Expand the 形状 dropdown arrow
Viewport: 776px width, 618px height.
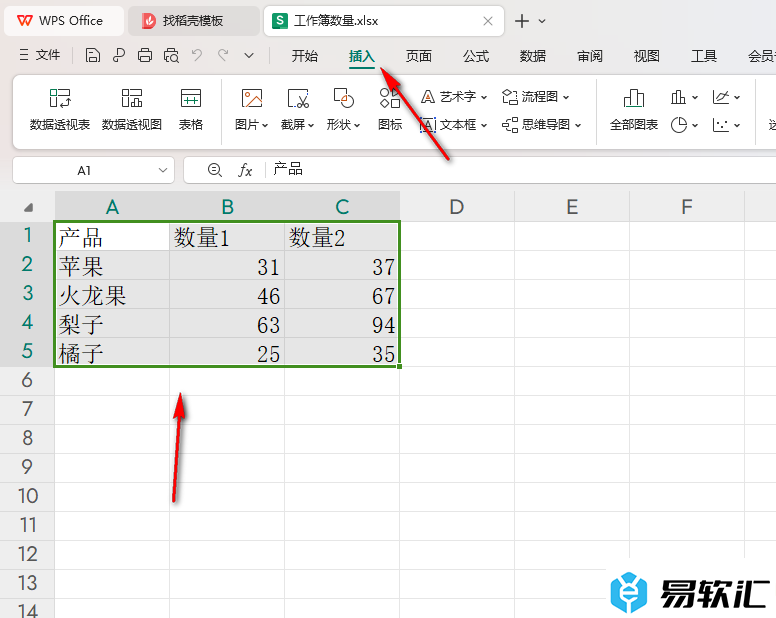pyautogui.click(x=357, y=125)
